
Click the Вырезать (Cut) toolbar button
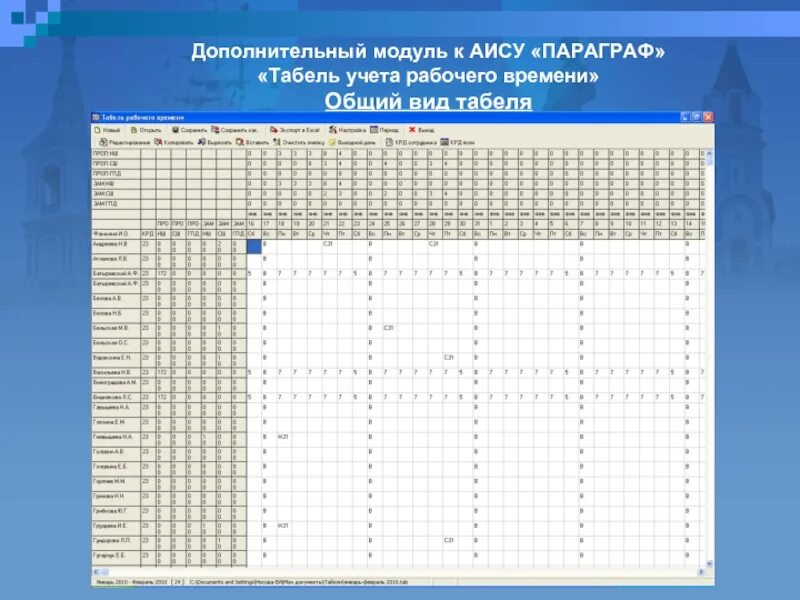(x=215, y=142)
